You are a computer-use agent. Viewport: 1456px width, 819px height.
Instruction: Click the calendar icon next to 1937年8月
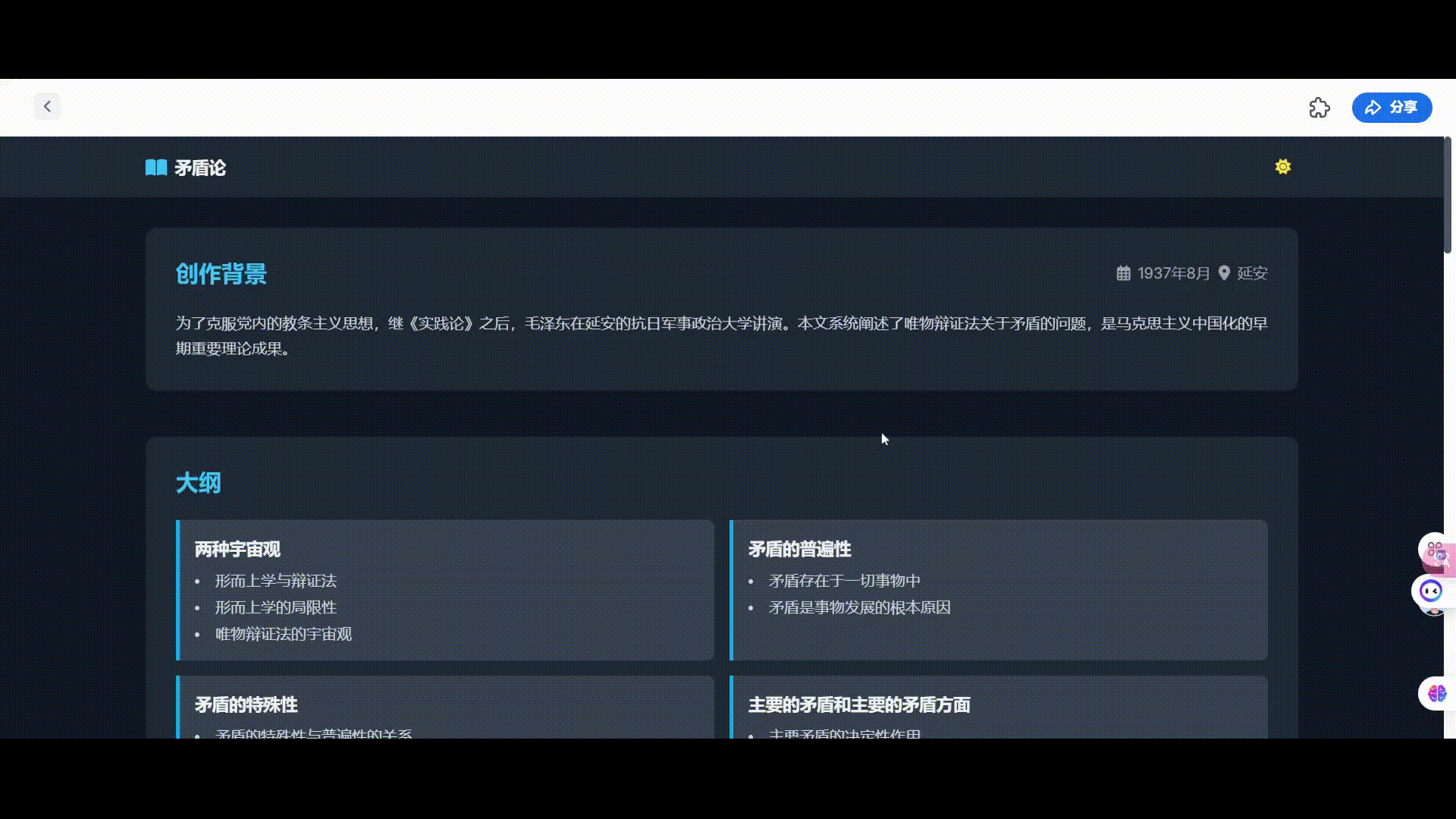1123,273
